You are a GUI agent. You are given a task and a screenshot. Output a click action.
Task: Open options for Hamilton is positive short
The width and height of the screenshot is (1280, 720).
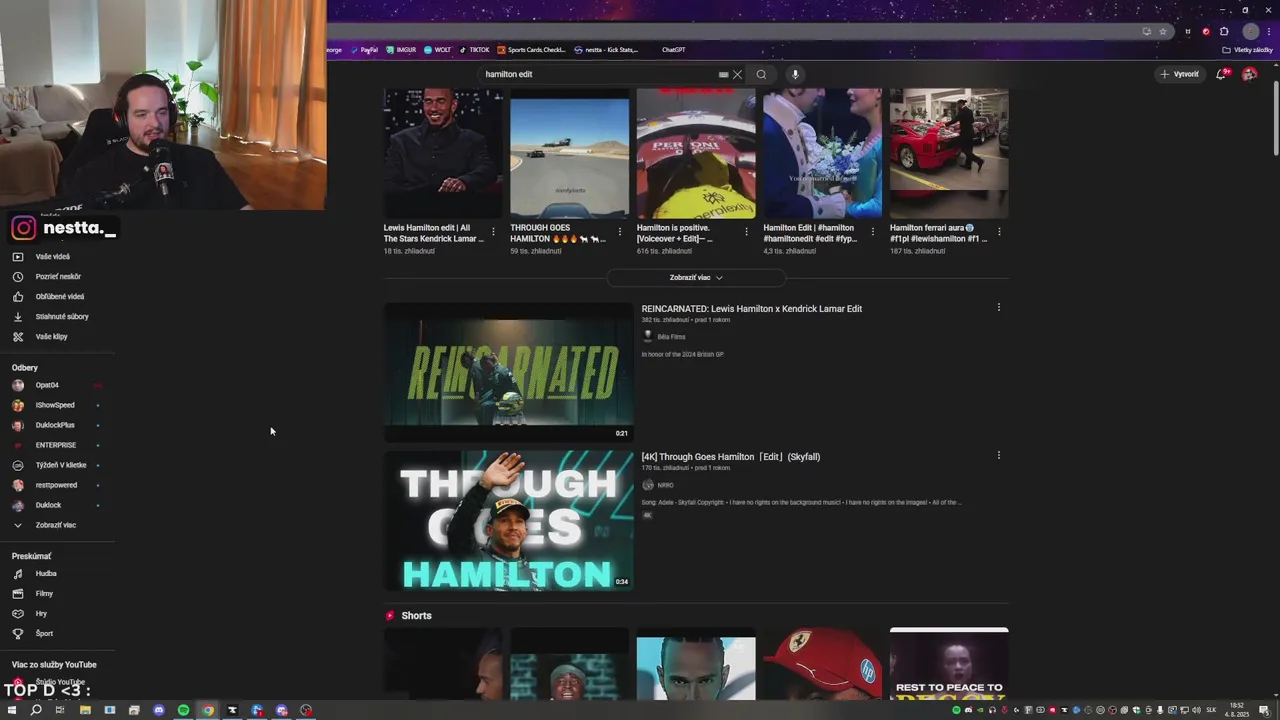pos(746,232)
